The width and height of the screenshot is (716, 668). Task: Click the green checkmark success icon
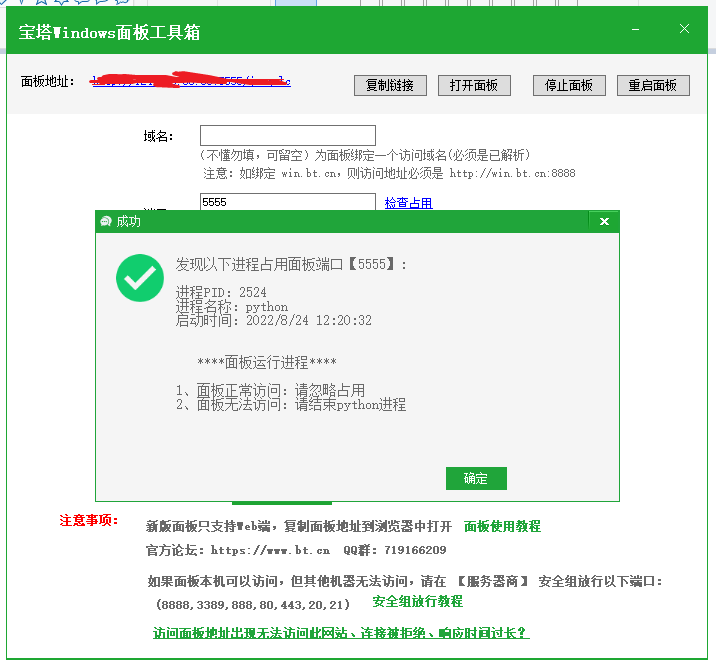tap(140, 278)
